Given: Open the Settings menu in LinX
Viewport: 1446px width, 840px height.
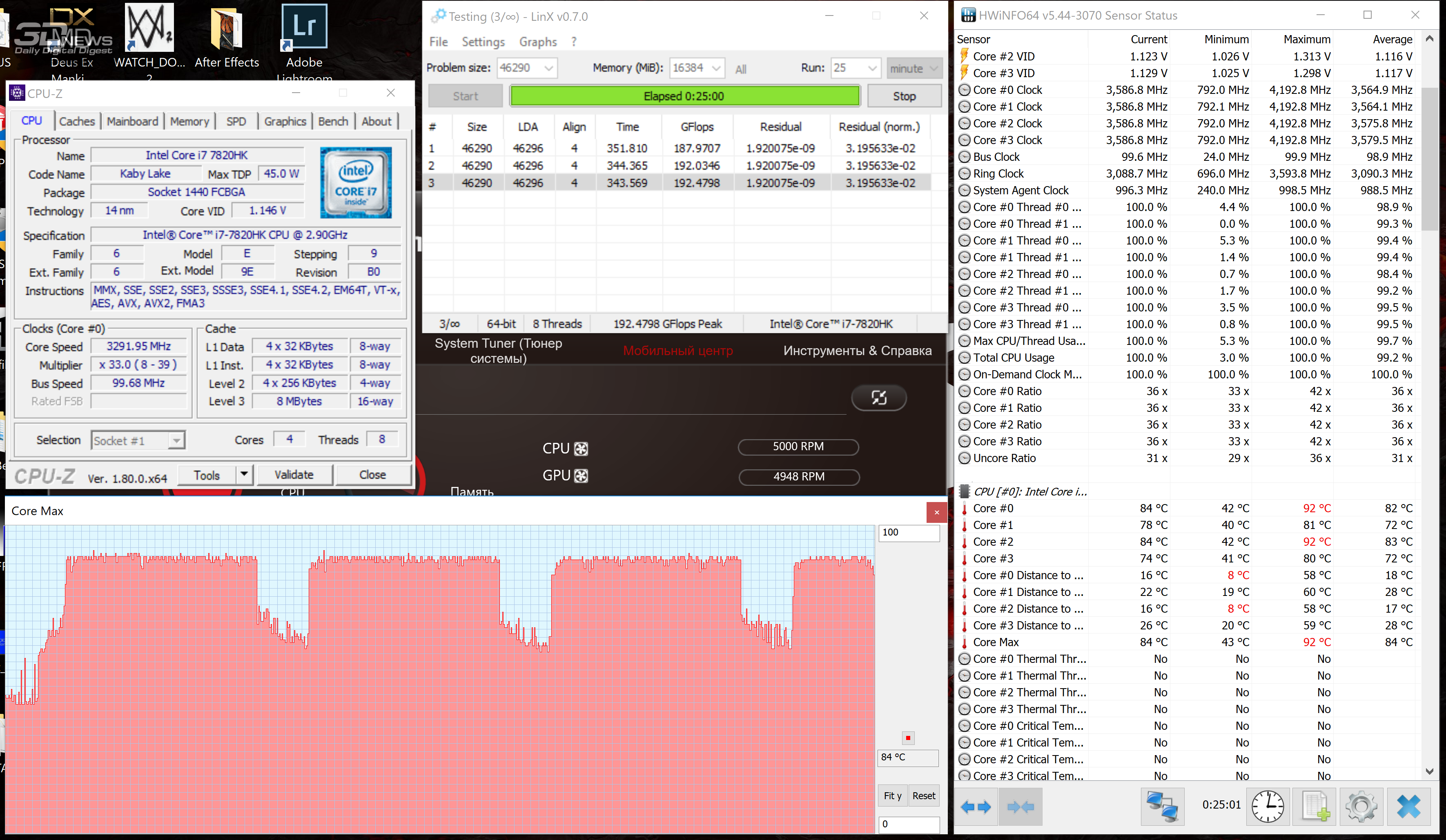Looking at the screenshot, I should (x=483, y=42).
